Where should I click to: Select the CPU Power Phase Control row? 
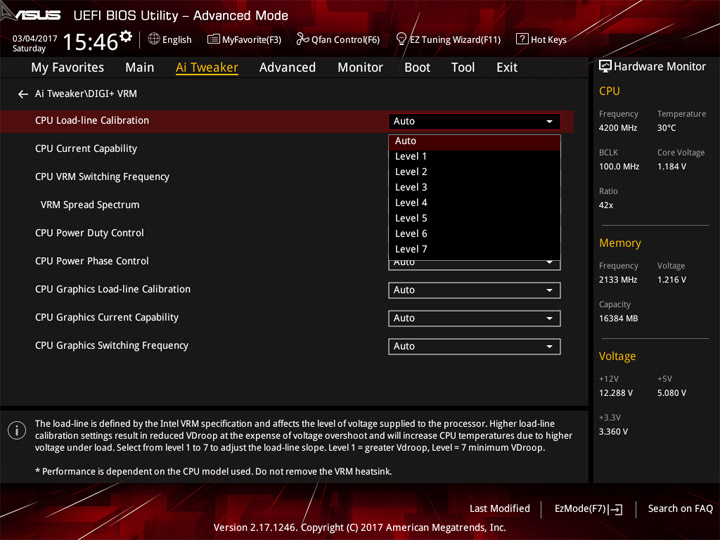click(x=92, y=261)
